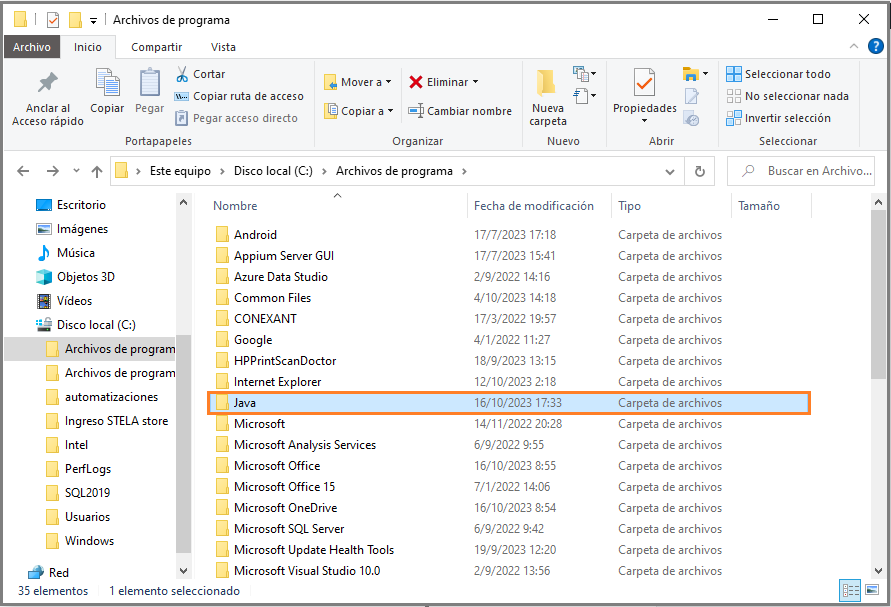891x607 pixels.
Task: Select the Google folder
Action: (x=244, y=340)
